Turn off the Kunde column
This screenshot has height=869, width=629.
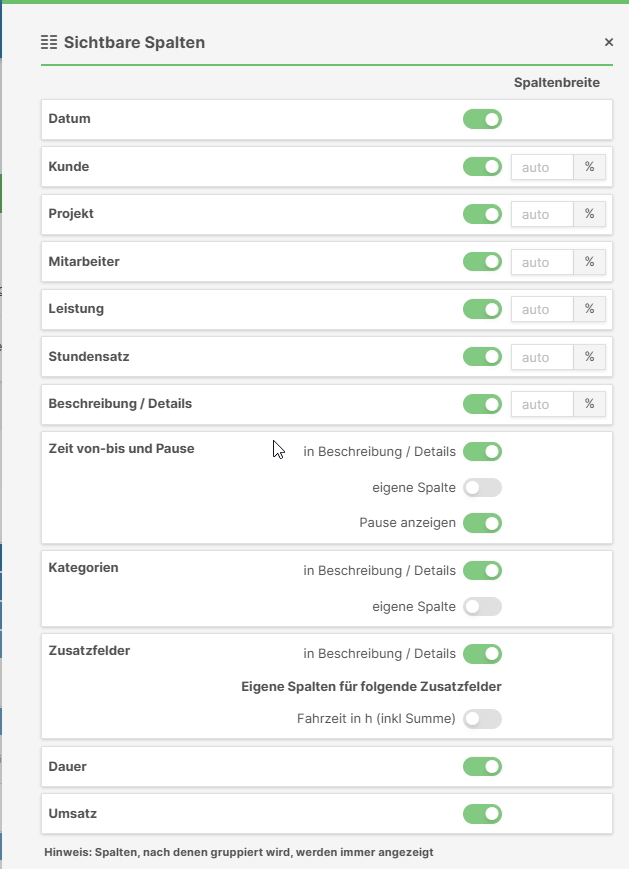(x=483, y=166)
